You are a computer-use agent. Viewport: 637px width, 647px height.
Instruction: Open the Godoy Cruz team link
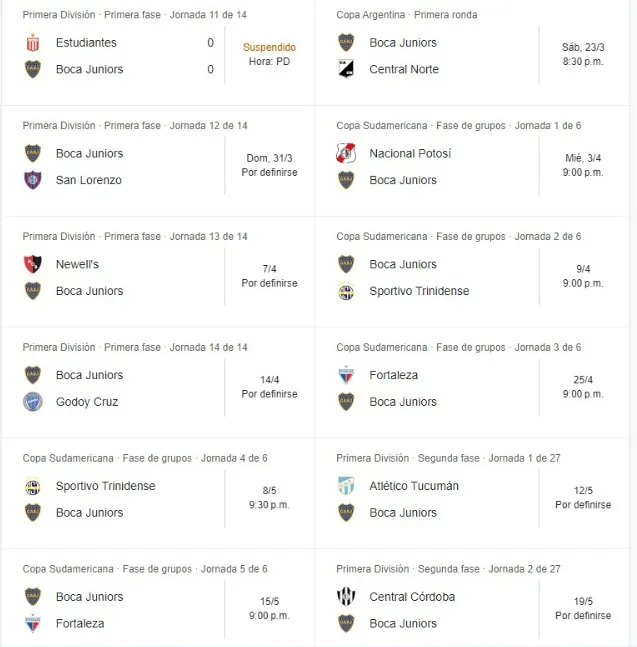tap(87, 402)
